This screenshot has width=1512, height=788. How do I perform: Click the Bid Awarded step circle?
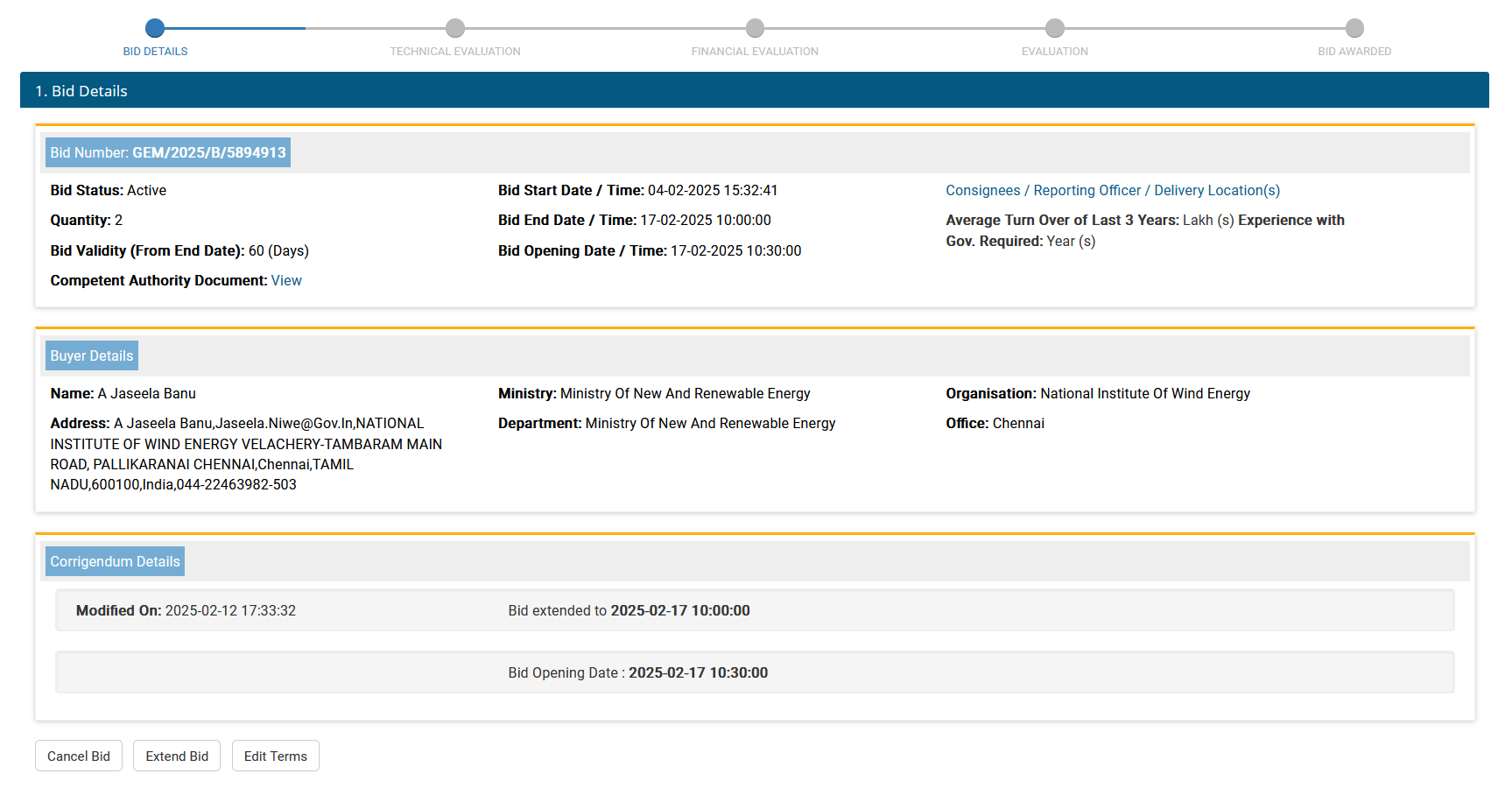coord(1354,28)
